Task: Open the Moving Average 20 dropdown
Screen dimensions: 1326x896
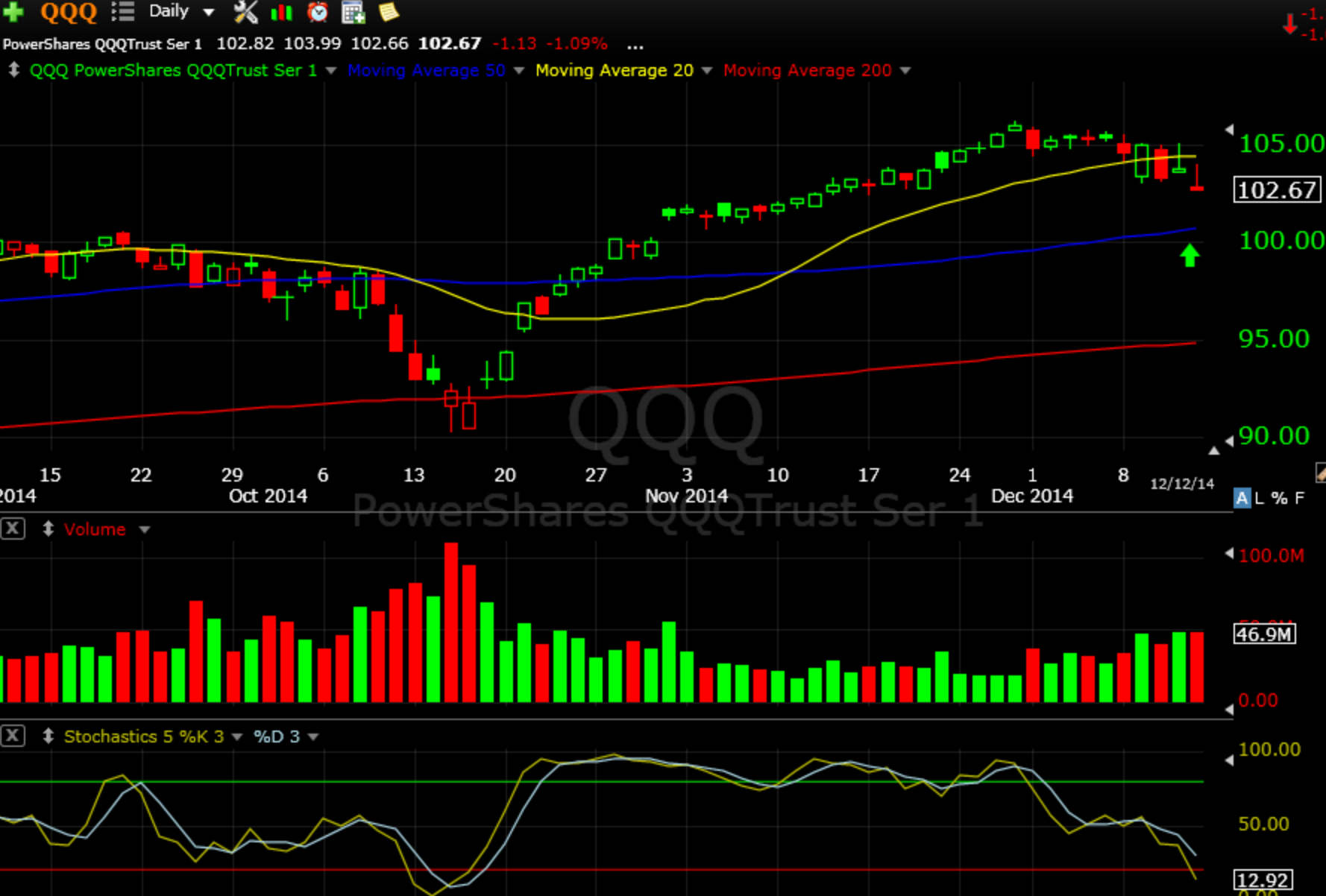Action: pyautogui.click(x=707, y=70)
